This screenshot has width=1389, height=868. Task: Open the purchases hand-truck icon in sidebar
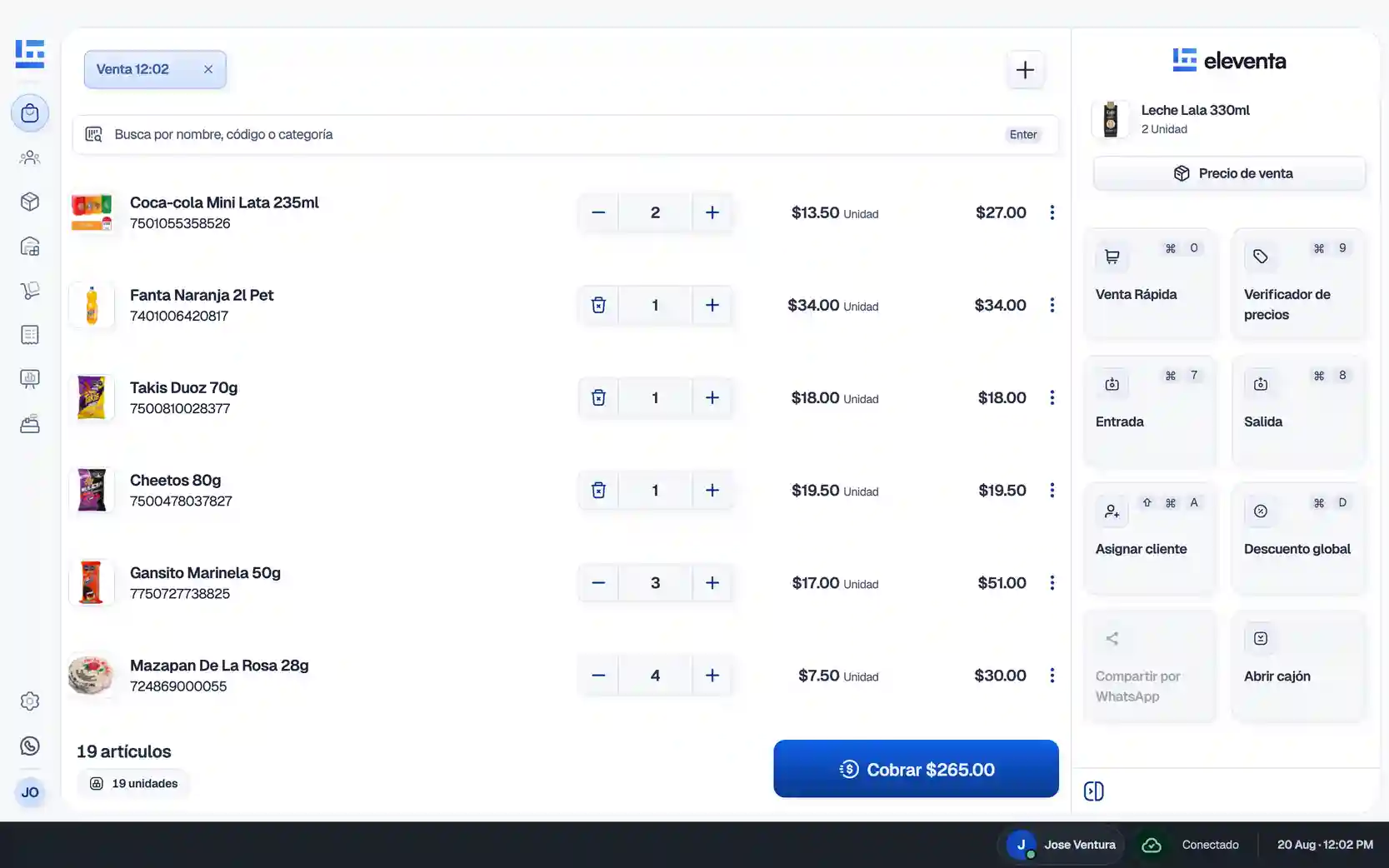pos(30,291)
